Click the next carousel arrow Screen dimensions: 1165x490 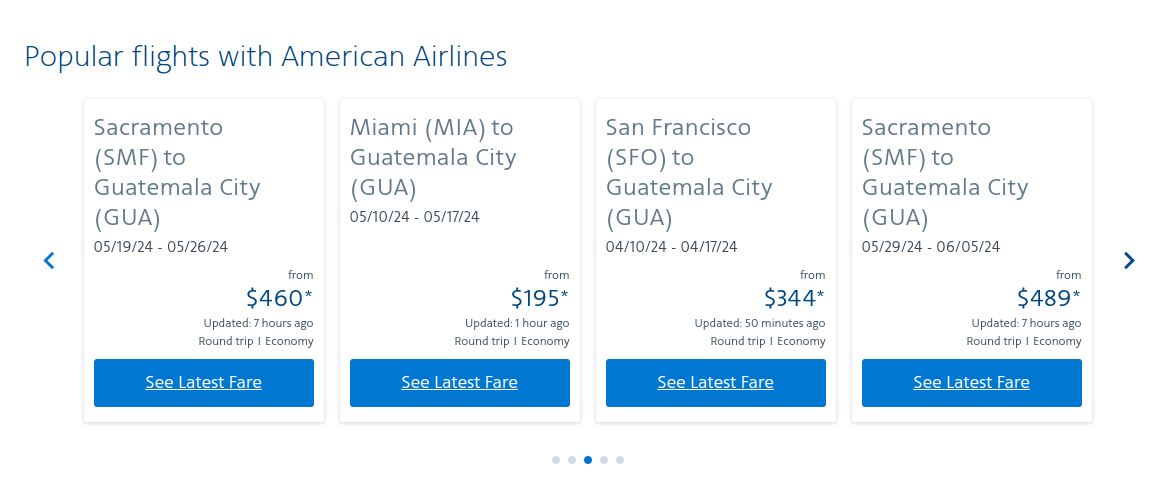pyautogui.click(x=1129, y=260)
